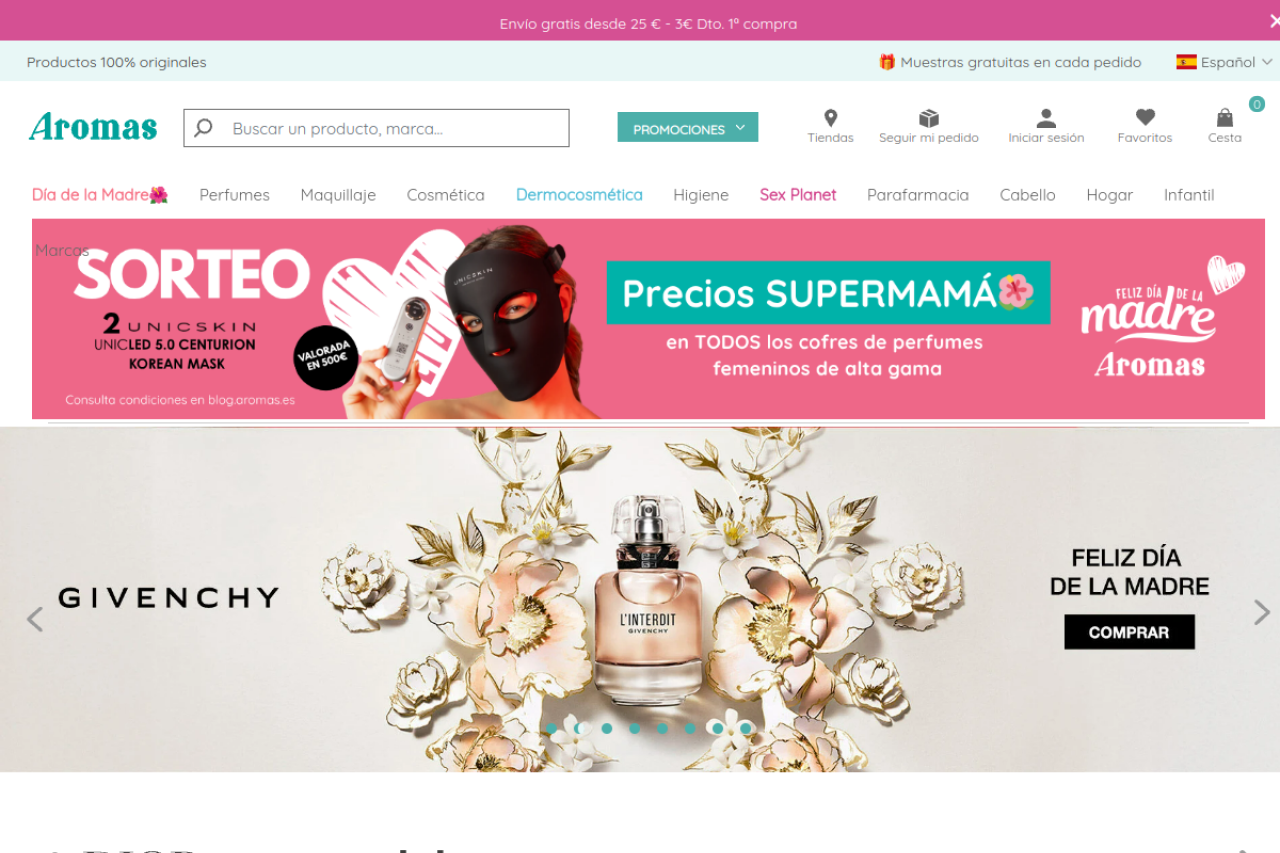Image resolution: width=1280 pixels, height=853 pixels.
Task: Click the gift icon beside Muestras gratuitas
Action: [x=887, y=62]
